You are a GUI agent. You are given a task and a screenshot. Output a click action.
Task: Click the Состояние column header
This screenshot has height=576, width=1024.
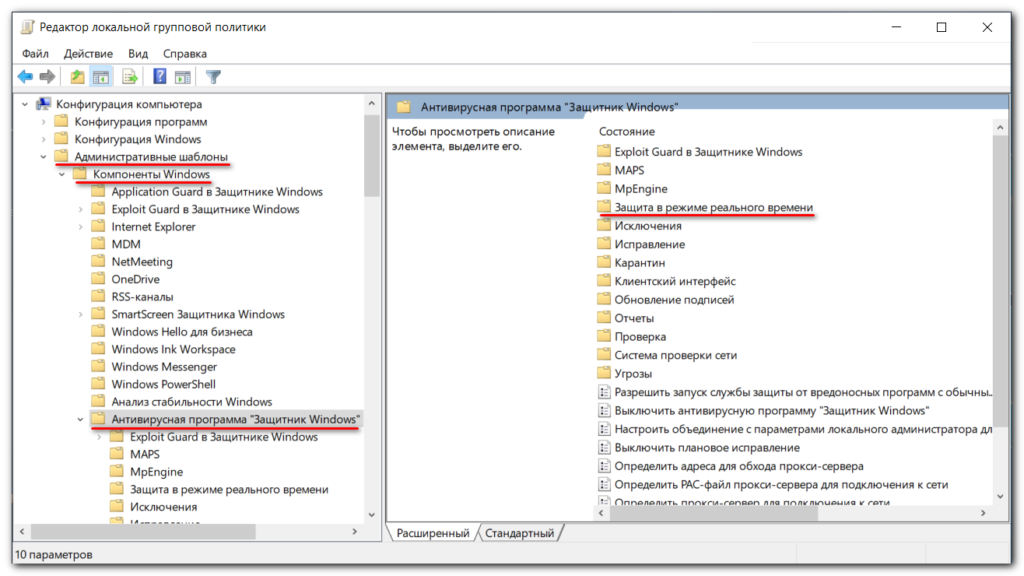[x=627, y=131]
